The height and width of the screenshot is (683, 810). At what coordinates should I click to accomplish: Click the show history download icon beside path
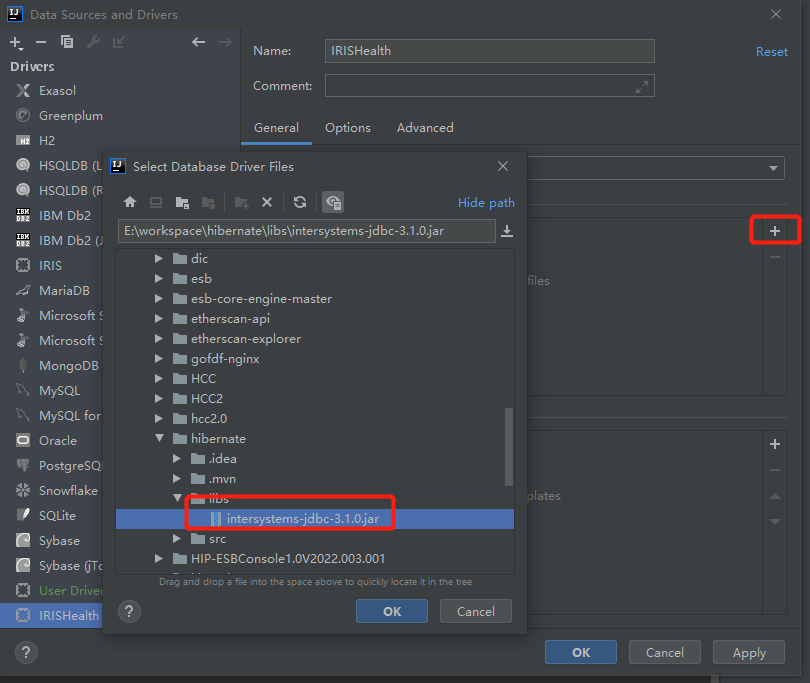click(x=507, y=232)
